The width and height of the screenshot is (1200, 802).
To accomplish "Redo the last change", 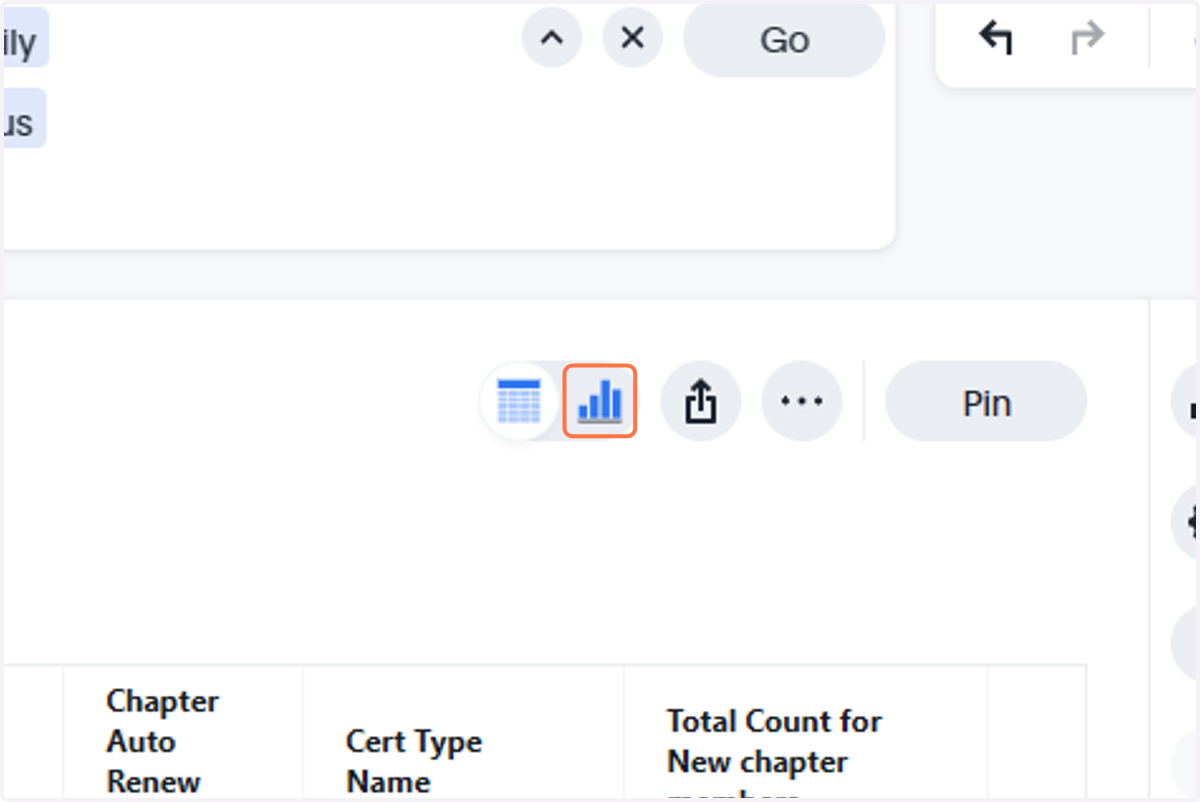I will [x=1087, y=38].
